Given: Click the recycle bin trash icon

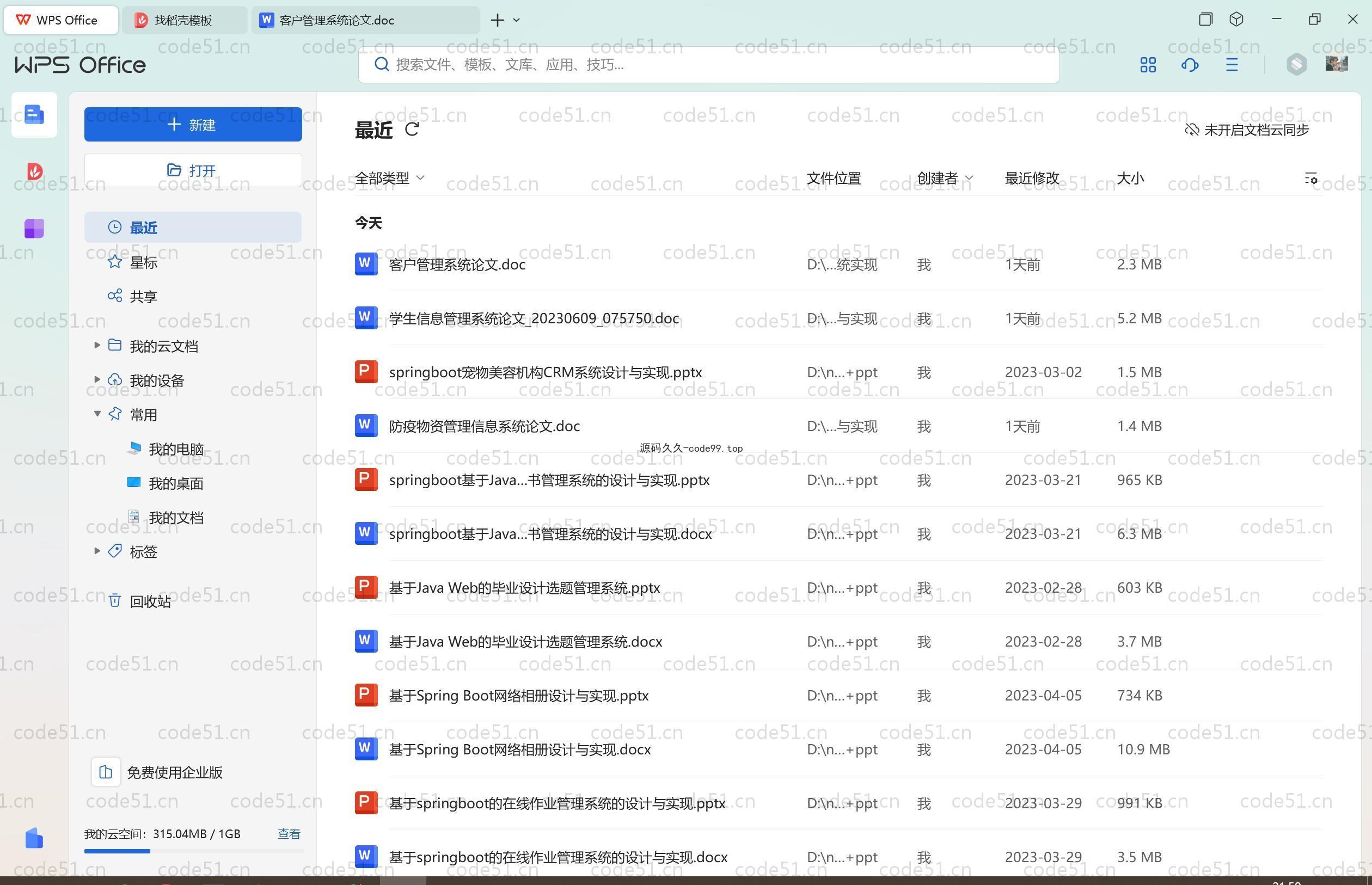Looking at the screenshot, I should [x=115, y=600].
